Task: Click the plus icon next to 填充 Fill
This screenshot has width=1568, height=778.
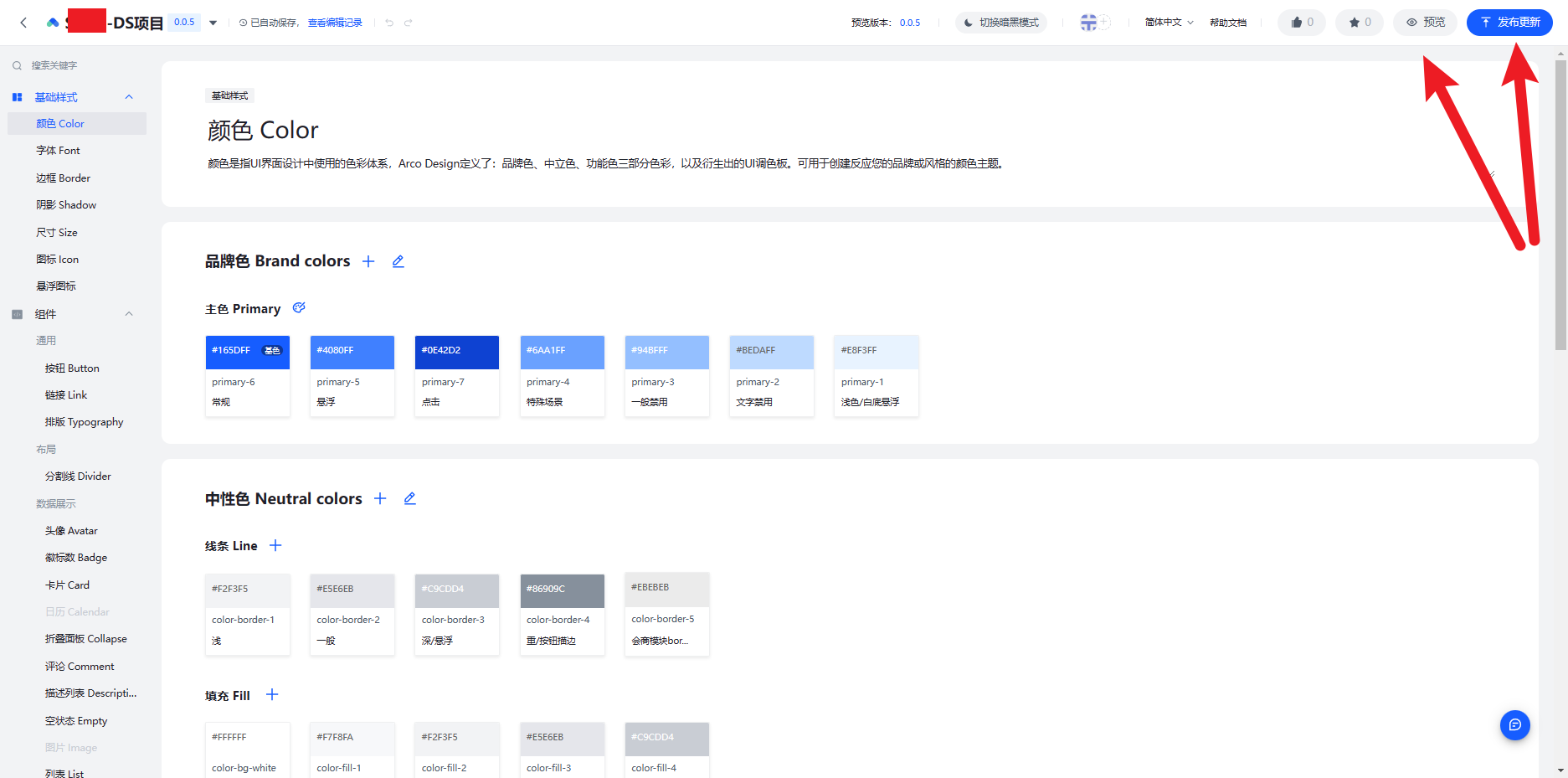Action: tap(272, 695)
